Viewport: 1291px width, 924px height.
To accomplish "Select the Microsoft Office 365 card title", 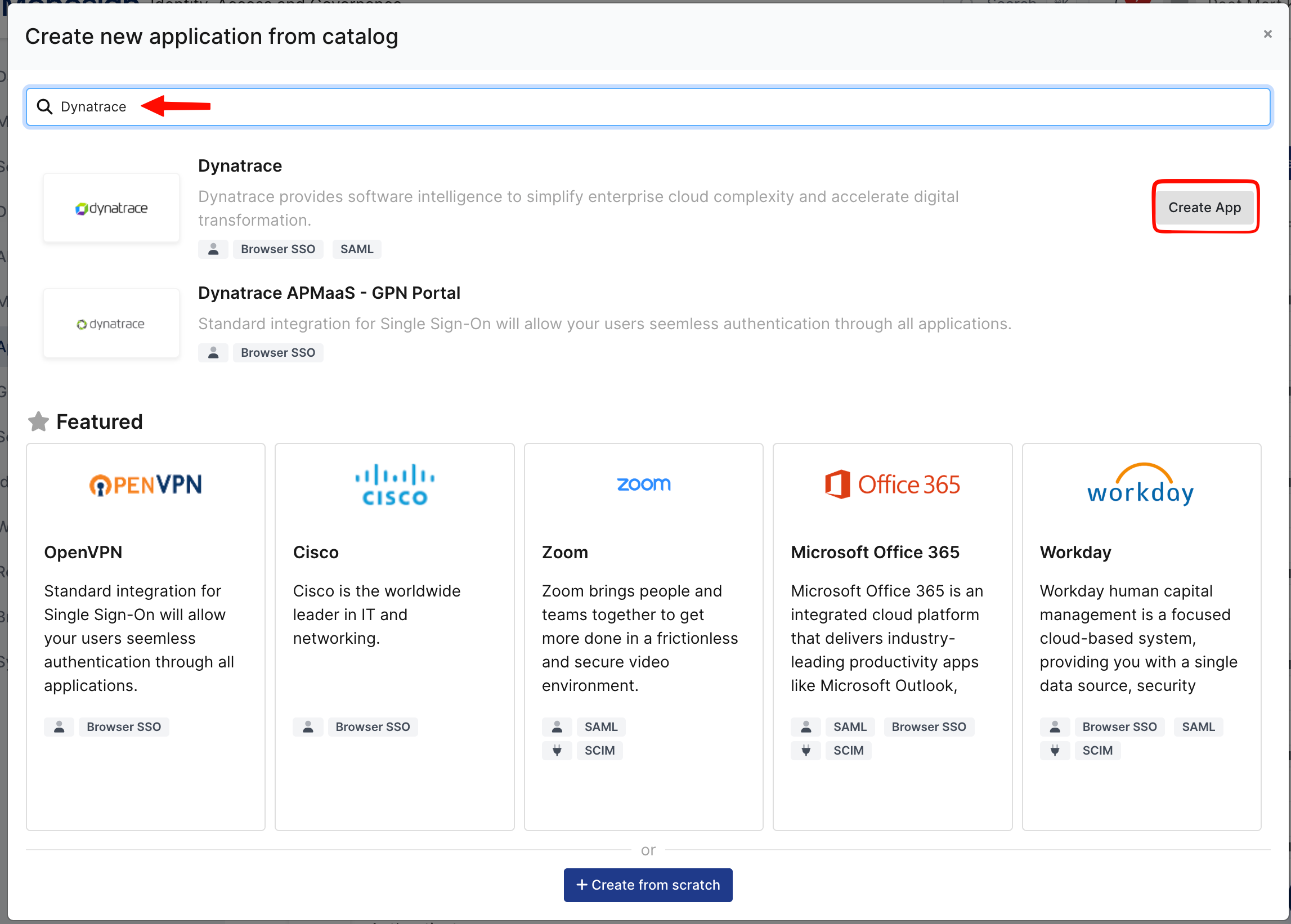I will (875, 552).
